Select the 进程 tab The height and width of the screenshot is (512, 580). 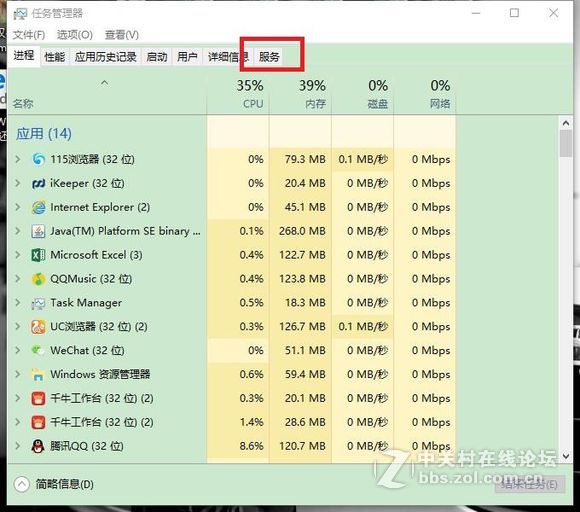point(24,56)
